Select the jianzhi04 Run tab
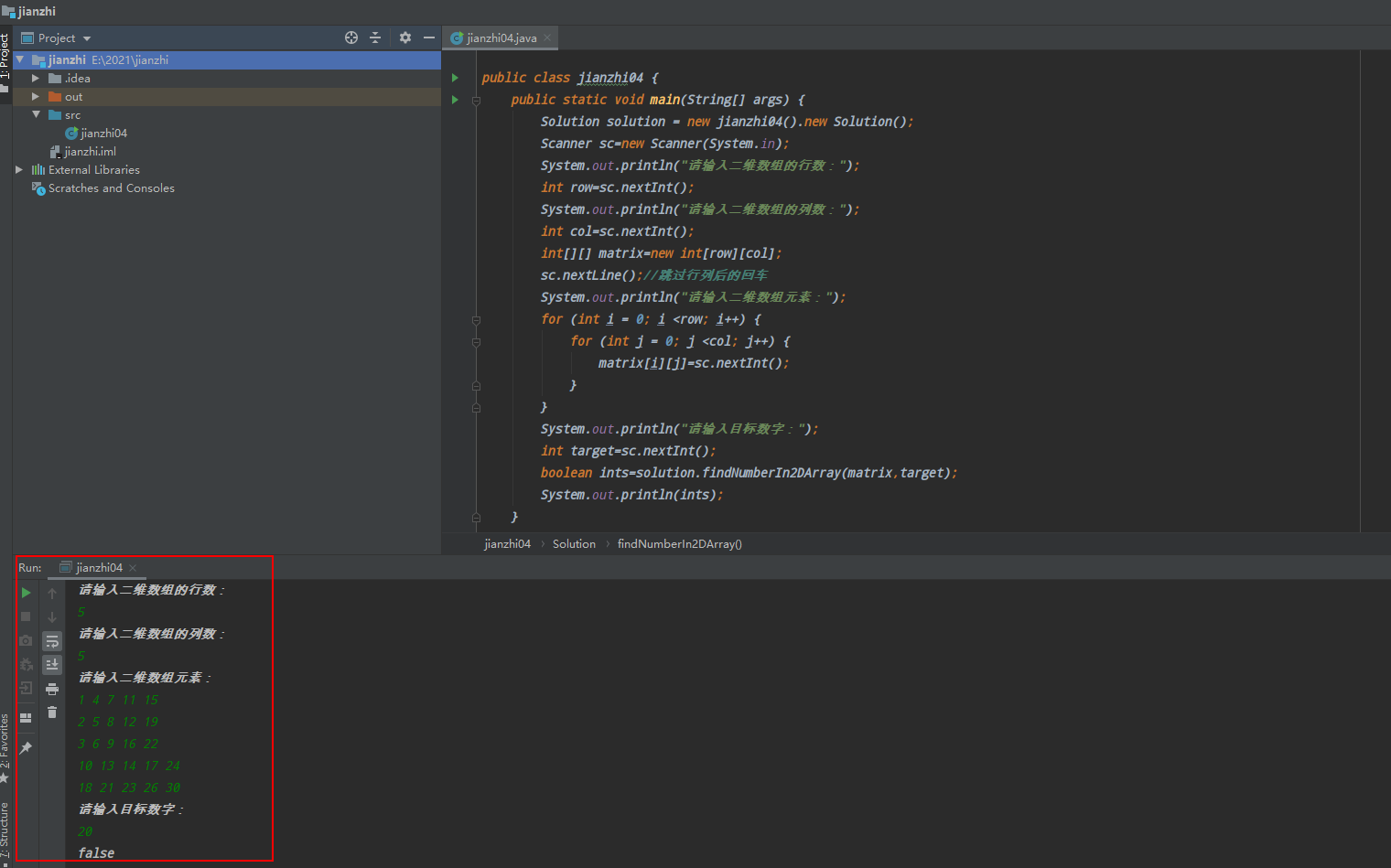This screenshot has height=868, width=1391. 99,567
